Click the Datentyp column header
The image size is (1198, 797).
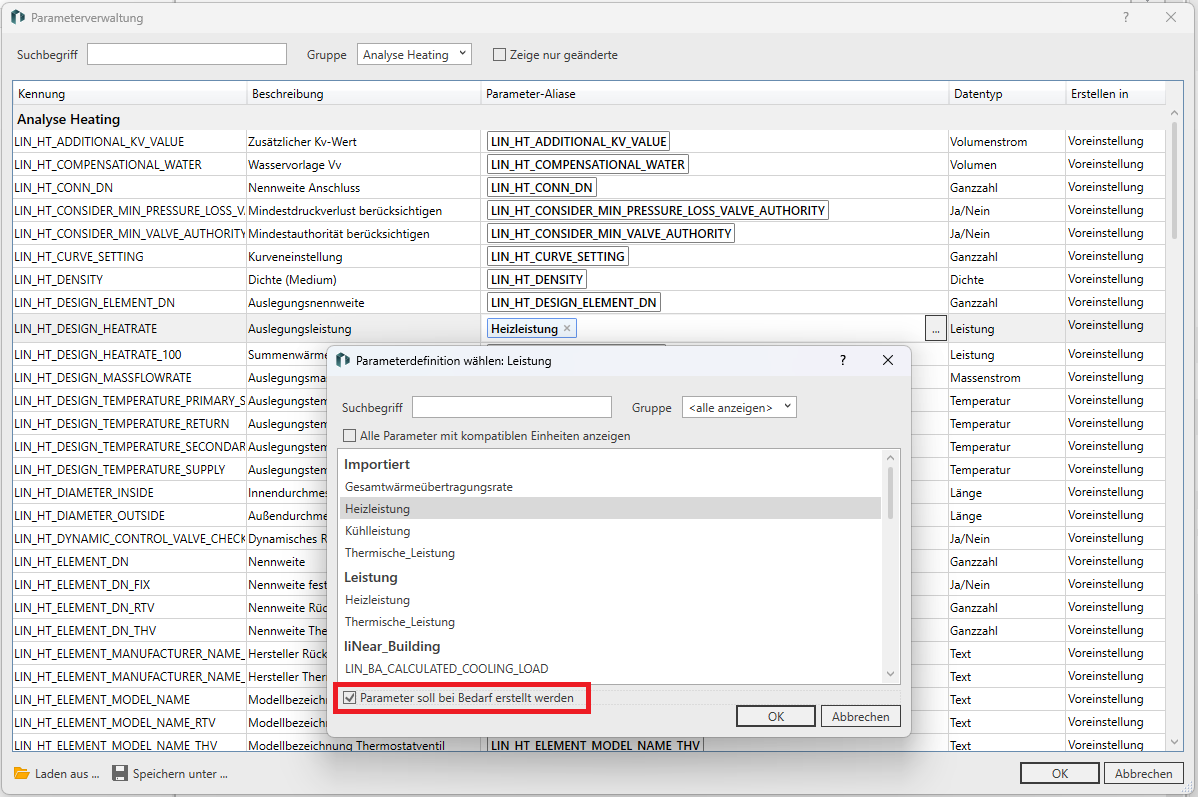pyautogui.click(x=1005, y=94)
